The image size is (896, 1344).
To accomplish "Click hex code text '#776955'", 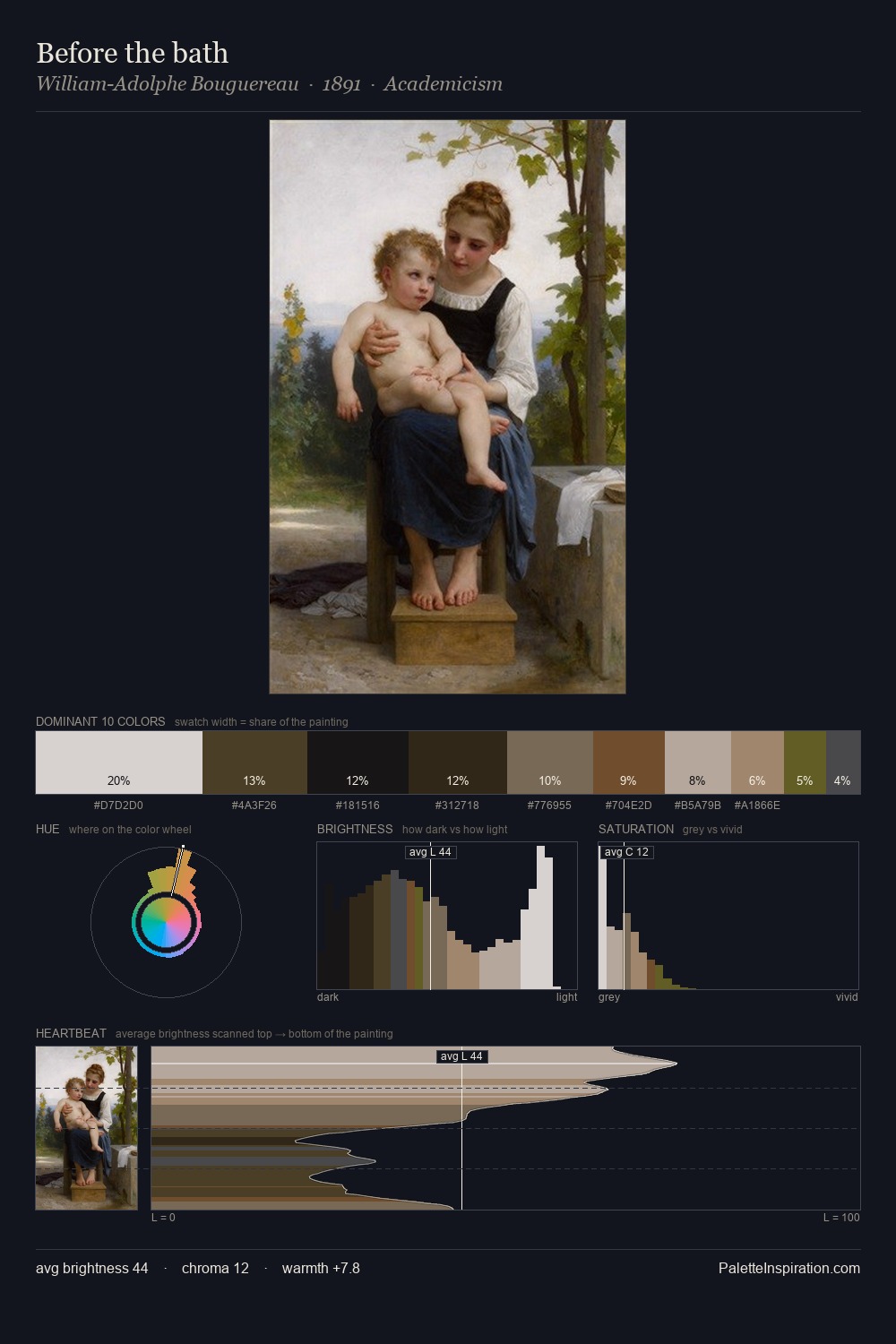I will (x=549, y=805).
